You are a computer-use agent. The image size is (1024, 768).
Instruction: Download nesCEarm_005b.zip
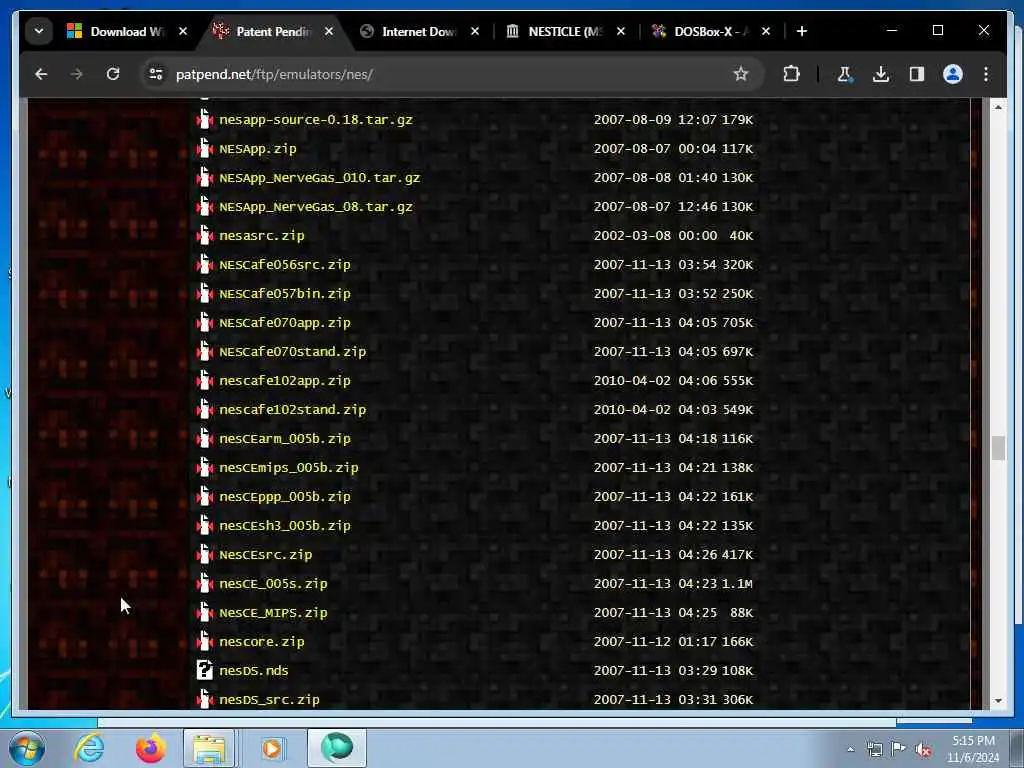point(285,438)
